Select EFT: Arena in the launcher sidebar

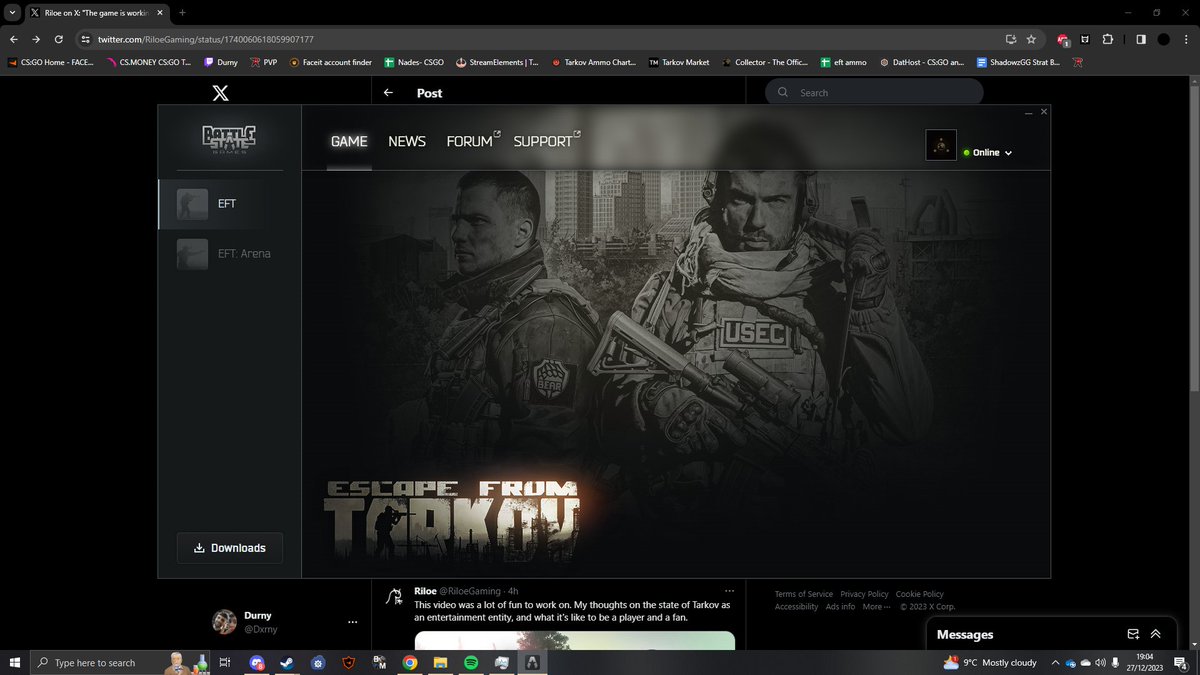point(230,254)
